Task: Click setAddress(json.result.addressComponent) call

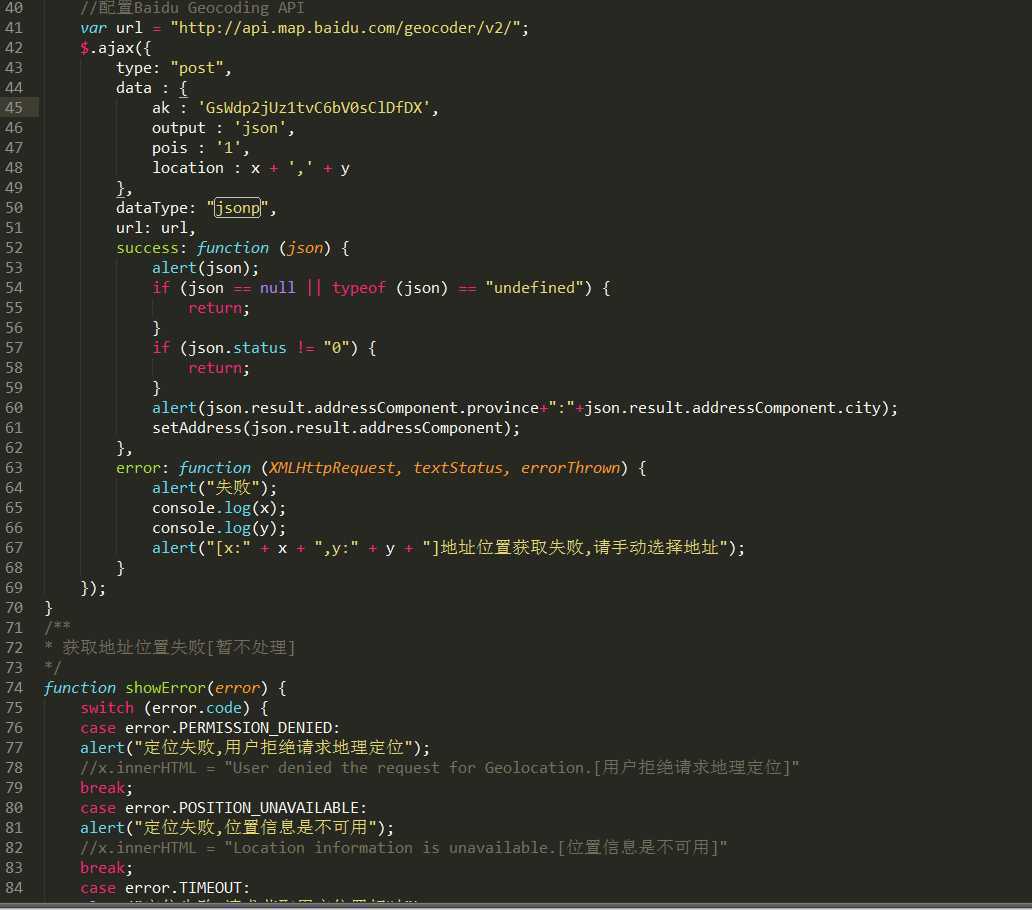Action: pyautogui.click(x=336, y=428)
